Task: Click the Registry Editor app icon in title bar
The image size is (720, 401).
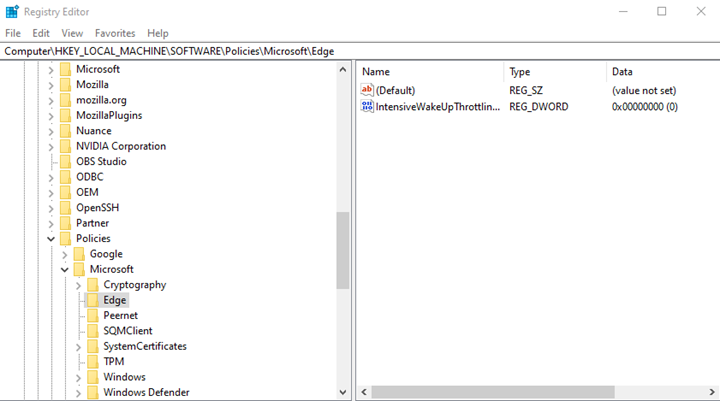Action: (x=12, y=11)
